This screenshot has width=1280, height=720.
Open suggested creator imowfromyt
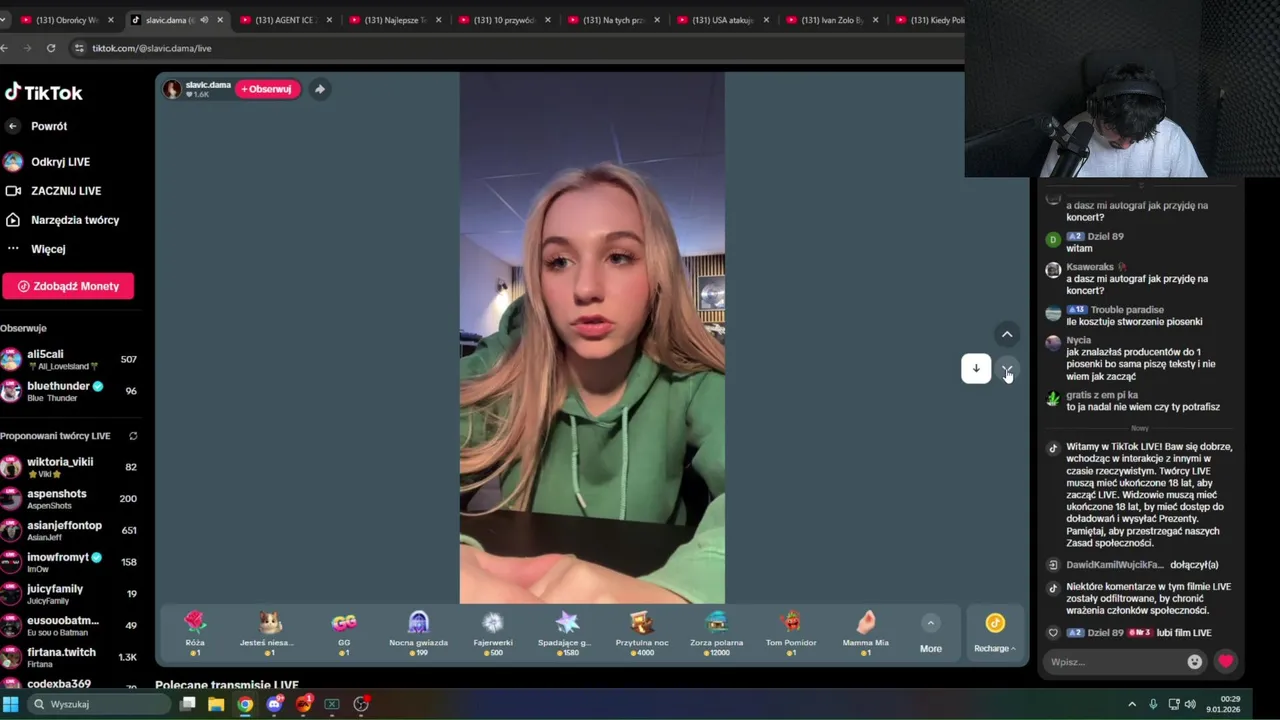coord(69,562)
